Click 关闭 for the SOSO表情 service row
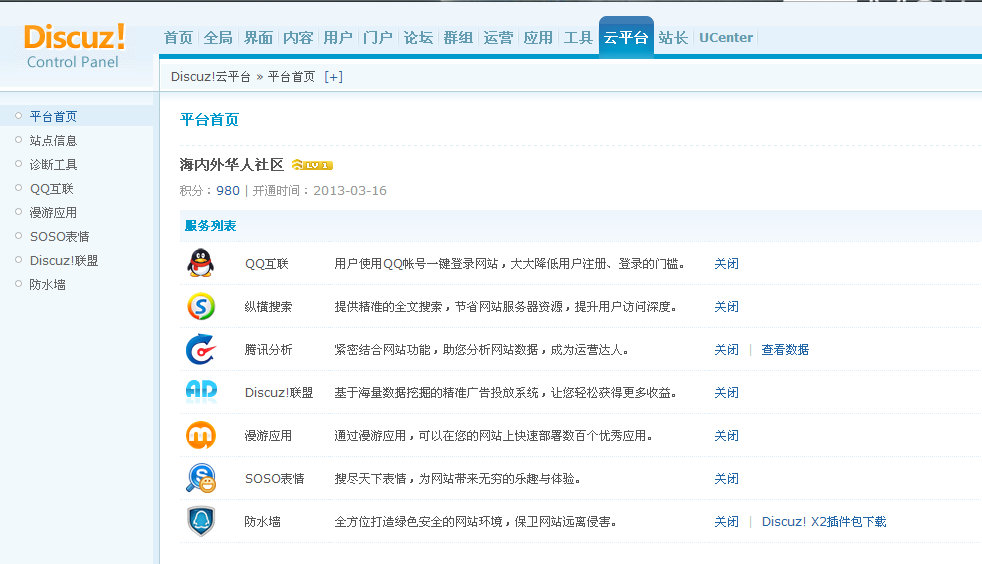The image size is (982, 564). 726,478
